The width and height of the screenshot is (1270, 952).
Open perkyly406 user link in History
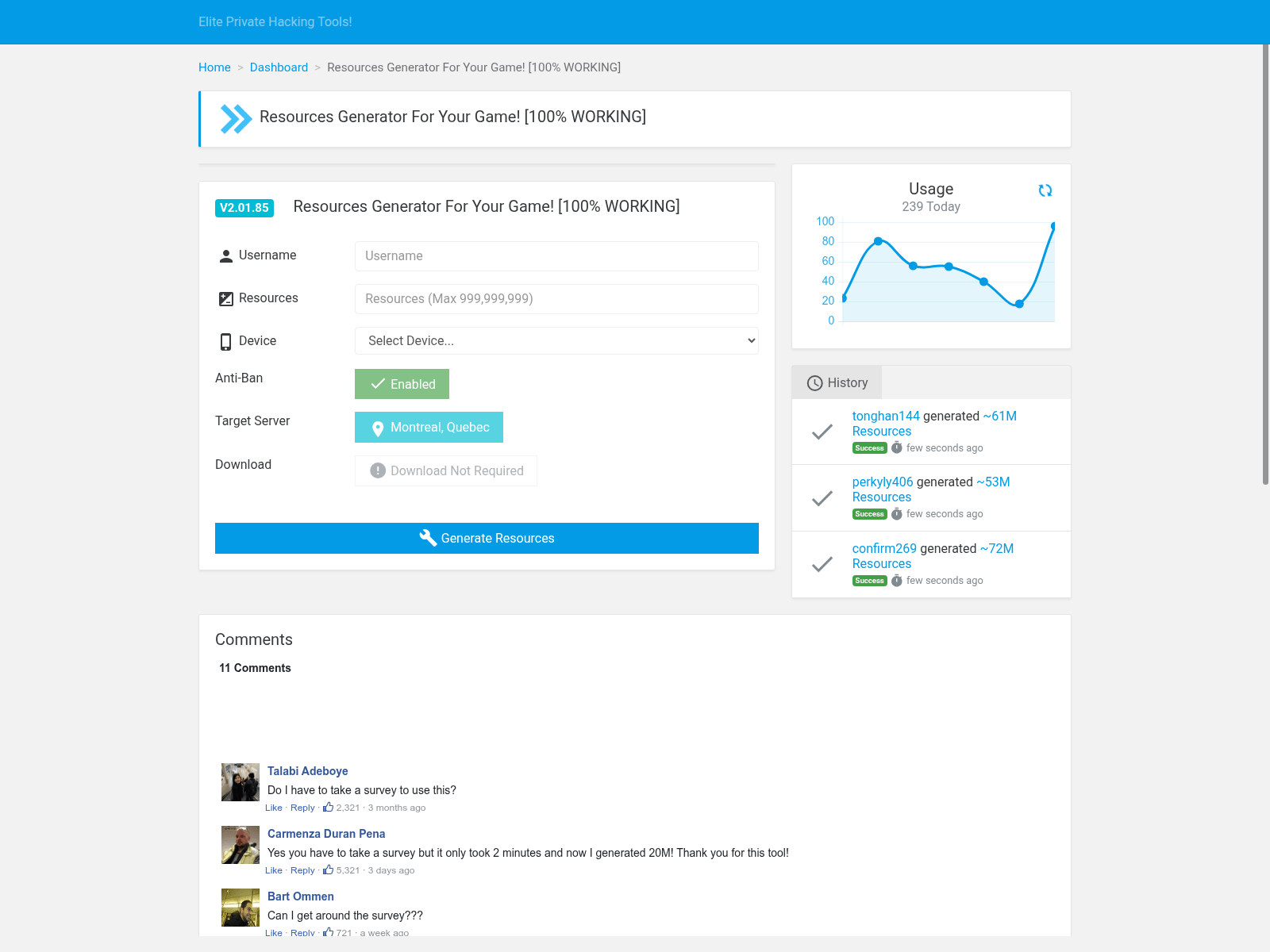tap(883, 482)
